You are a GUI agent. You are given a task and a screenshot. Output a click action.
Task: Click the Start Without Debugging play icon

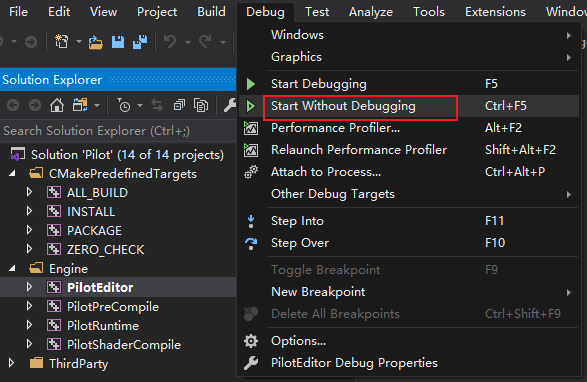[250, 106]
